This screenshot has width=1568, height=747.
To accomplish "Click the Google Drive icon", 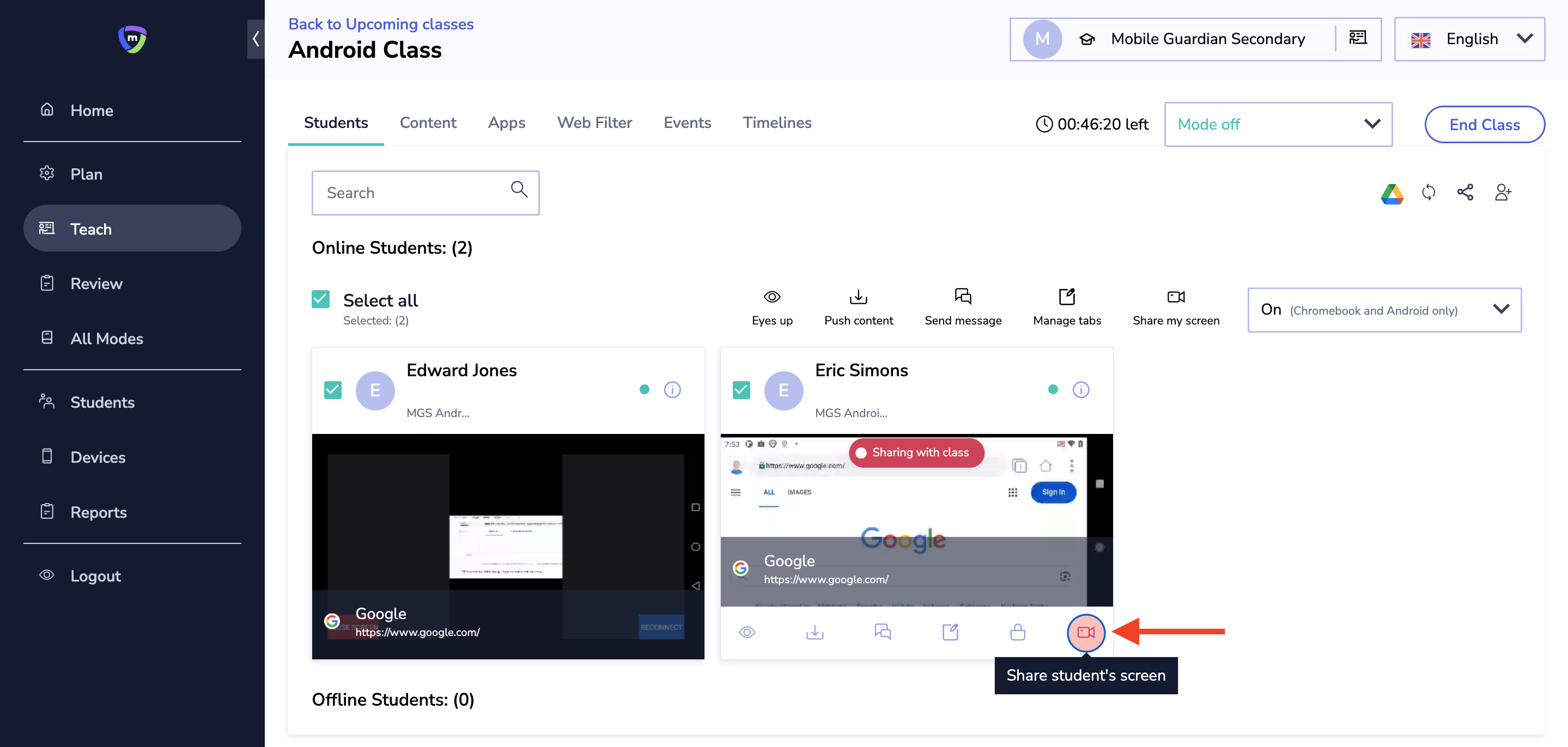I will point(1391,193).
